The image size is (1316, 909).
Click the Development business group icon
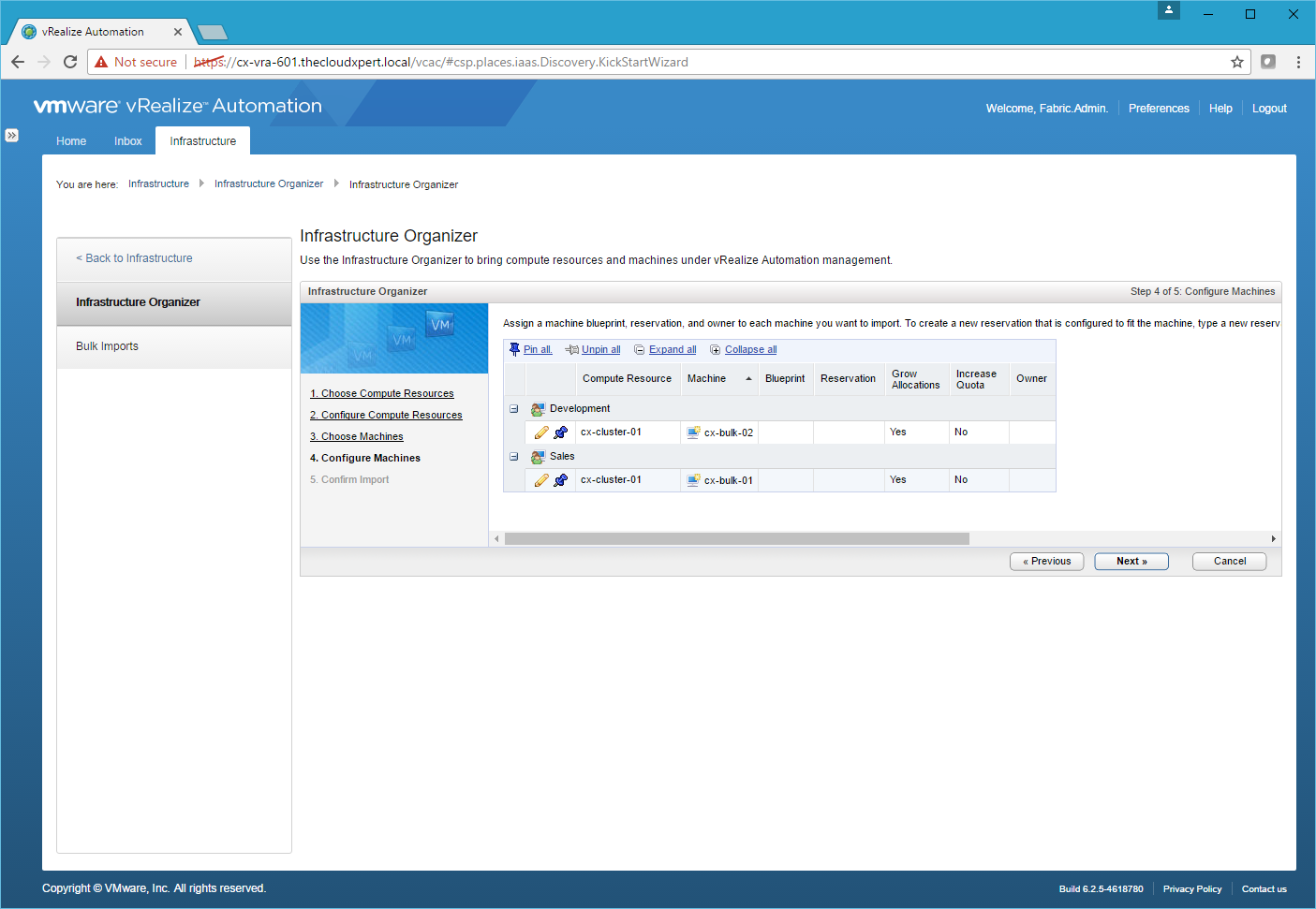tap(538, 409)
